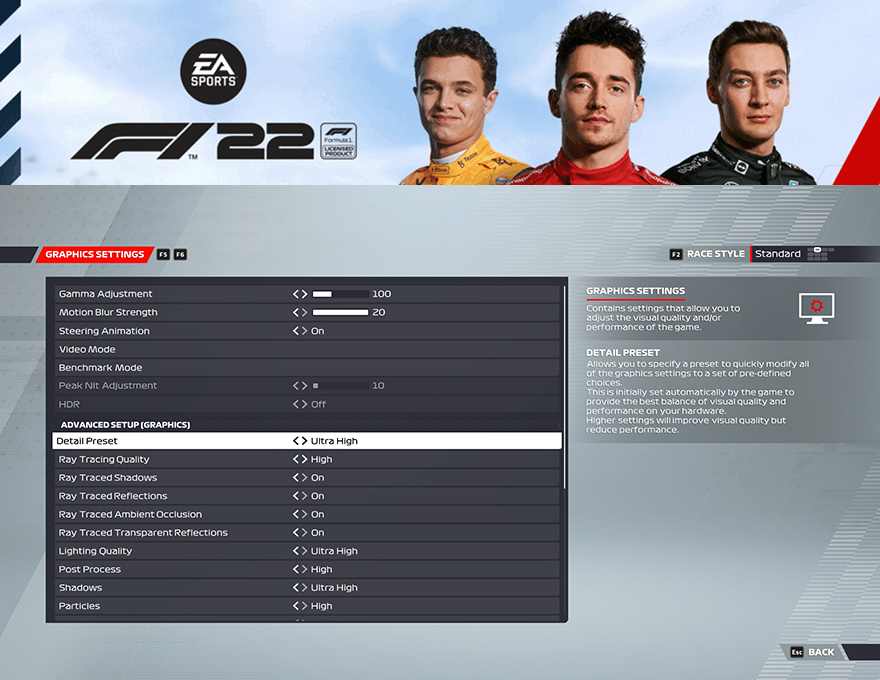Click Ray Tracing Quality right arrow
Screen dimensions: 880x680
304,460
